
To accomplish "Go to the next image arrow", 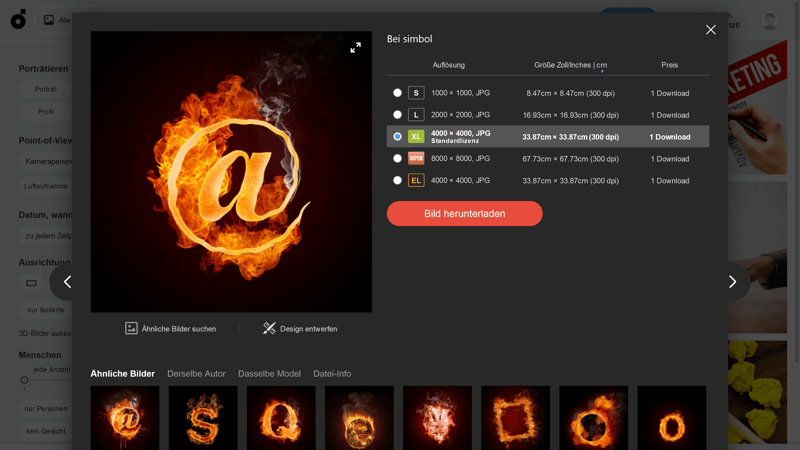I will point(732,282).
